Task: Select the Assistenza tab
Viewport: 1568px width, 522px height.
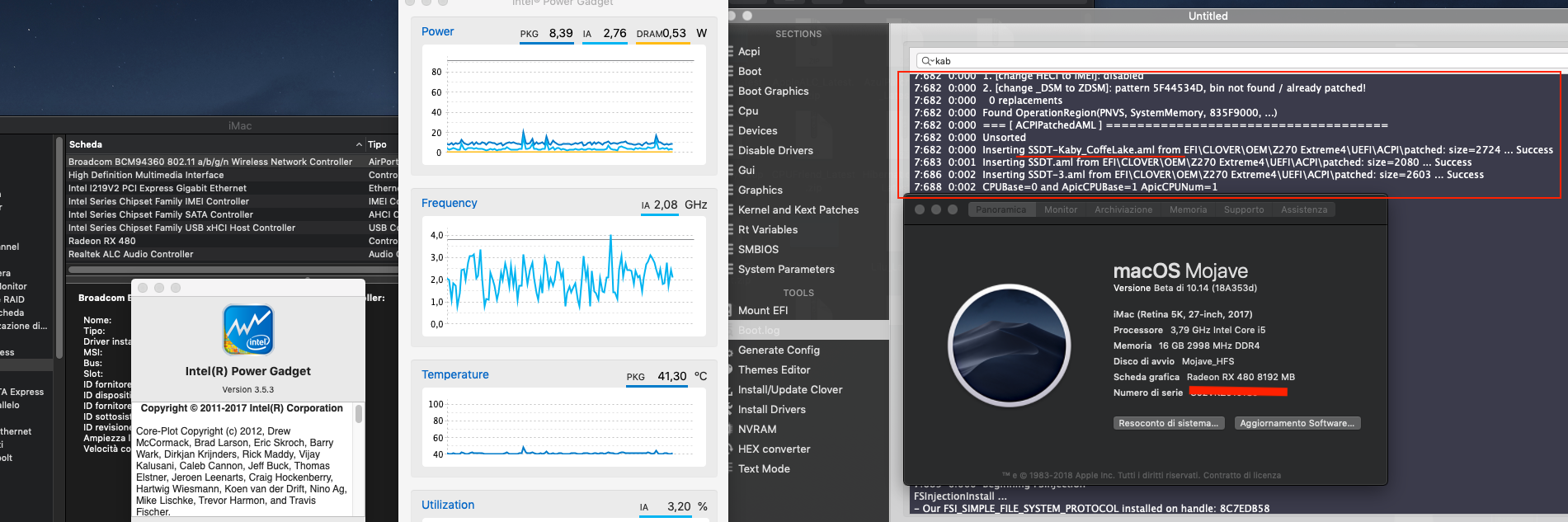Action: 1304,209
